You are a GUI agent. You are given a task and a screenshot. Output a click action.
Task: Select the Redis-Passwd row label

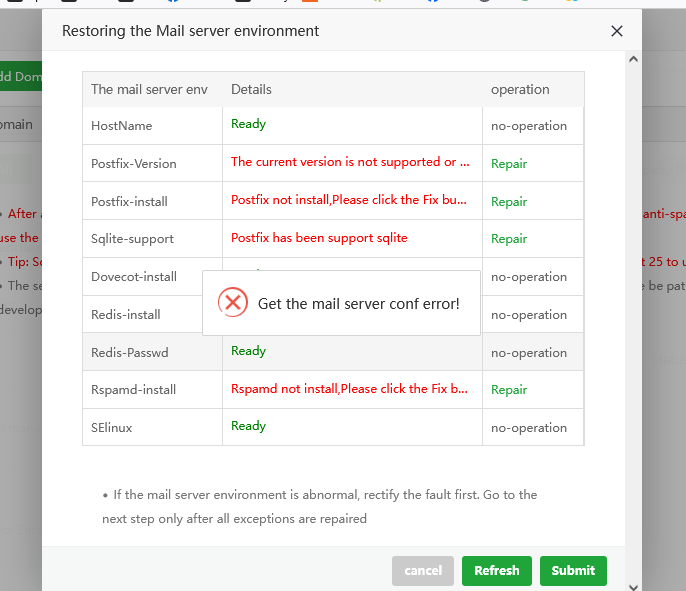(x=129, y=352)
